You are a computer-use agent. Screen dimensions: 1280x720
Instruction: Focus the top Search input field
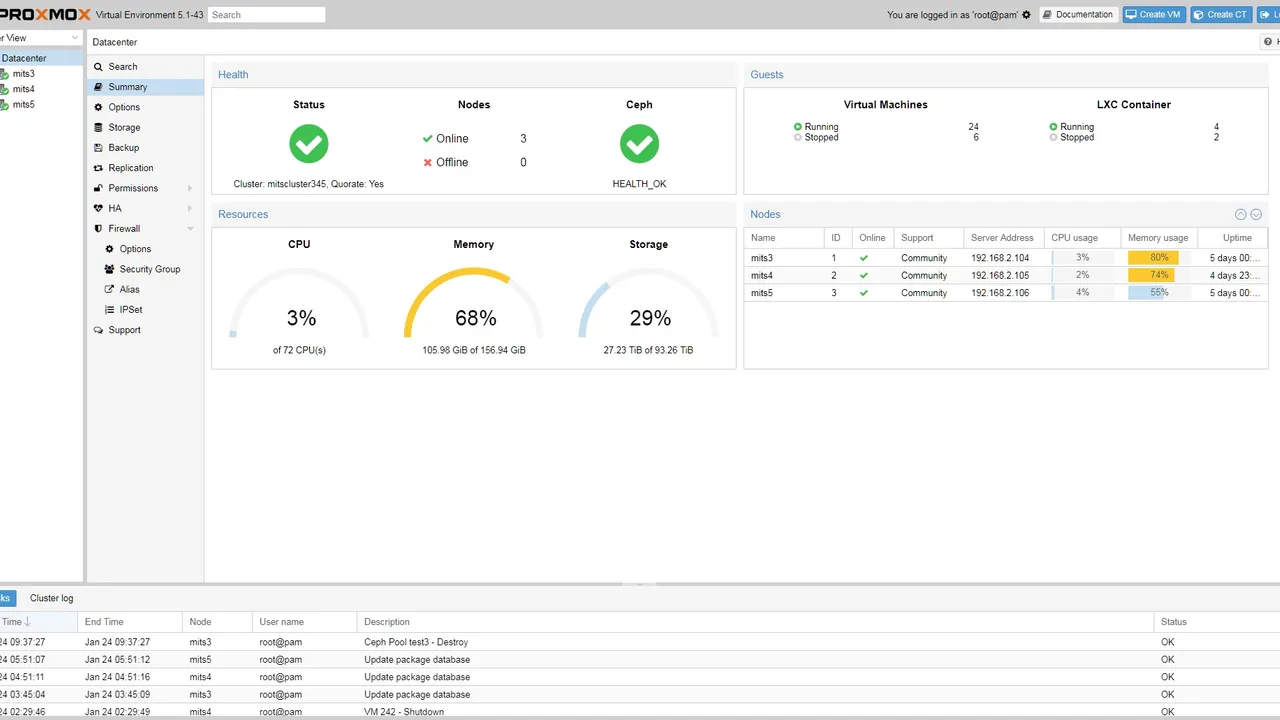click(x=266, y=15)
